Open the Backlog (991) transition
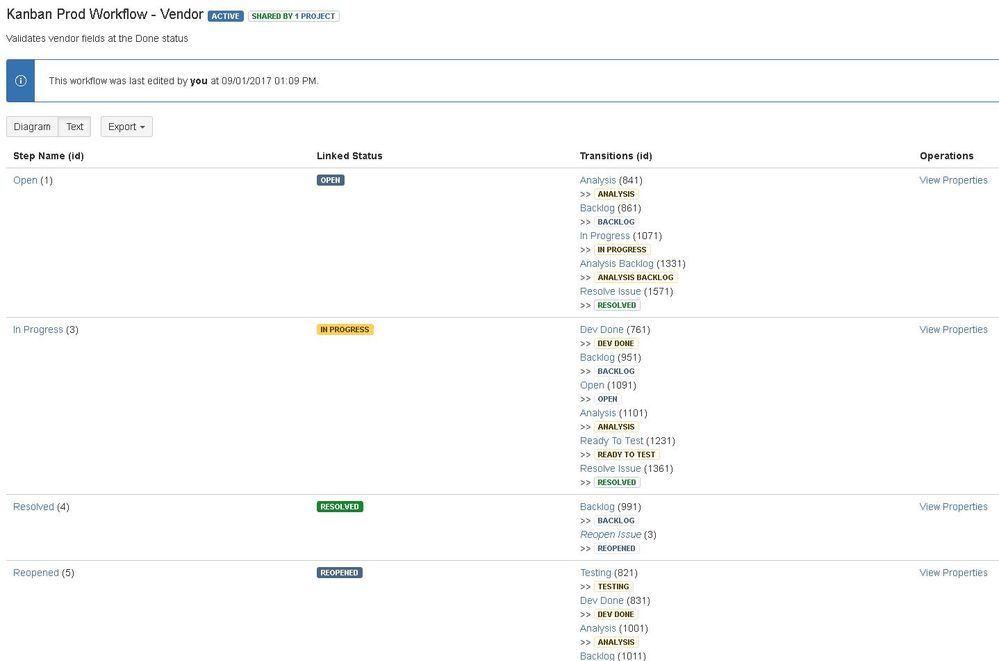Screen dimensions: 999x661 click(x=597, y=507)
